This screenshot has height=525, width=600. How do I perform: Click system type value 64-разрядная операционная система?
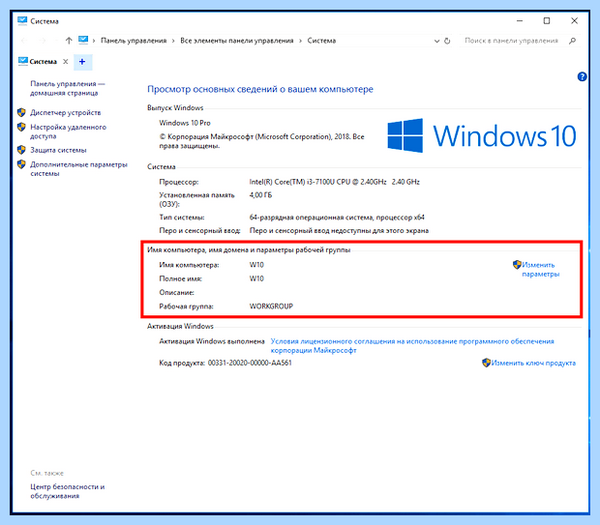tap(337, 217)
